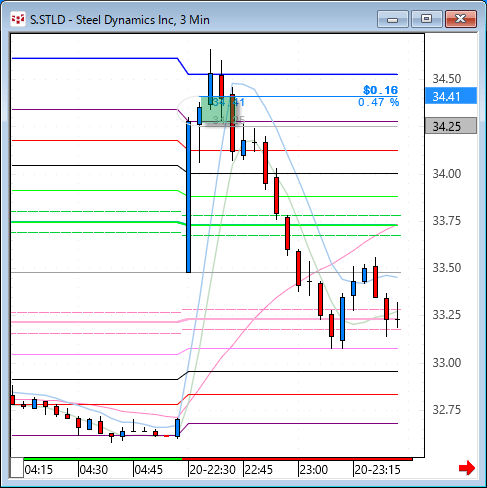Click the 20-22:30 time axis label
The height and width of the screenshot is (488, 487).
coord(213,470)
